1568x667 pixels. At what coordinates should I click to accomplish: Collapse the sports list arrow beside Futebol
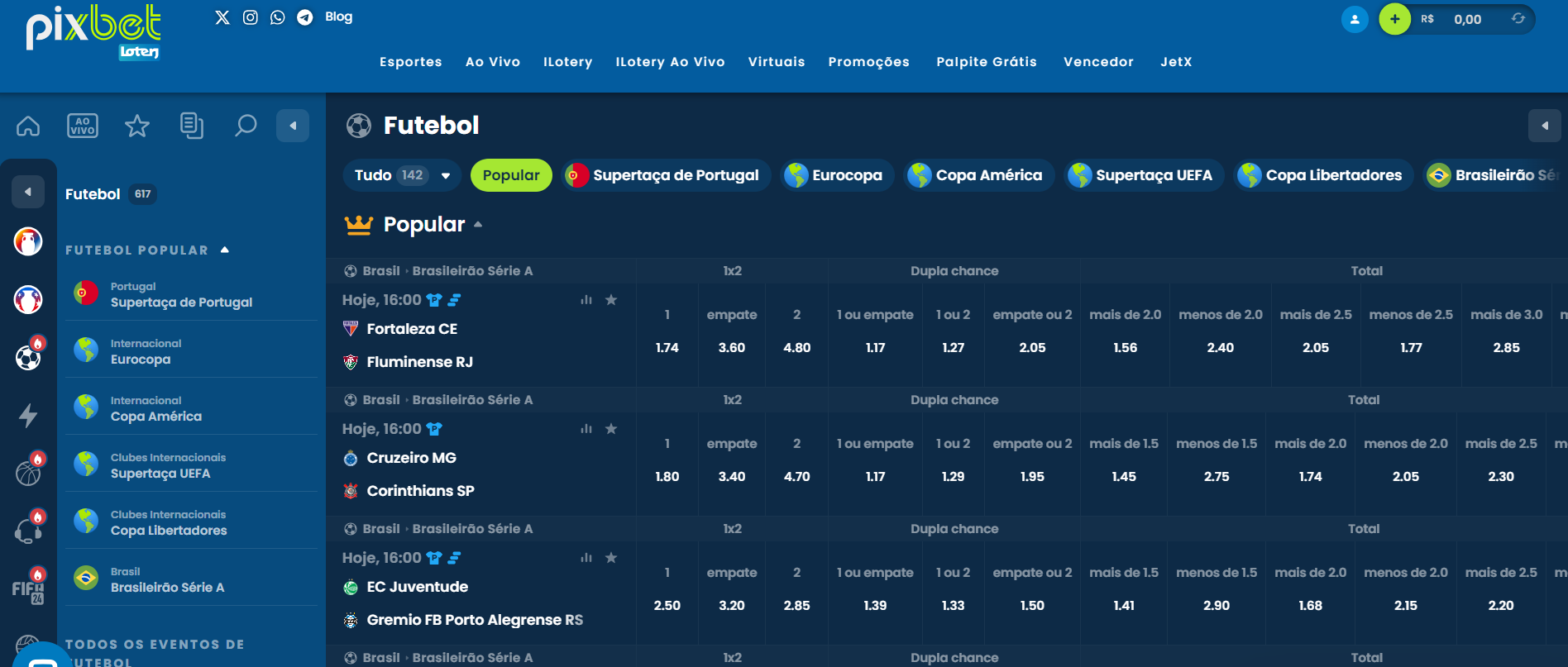[28, 192]
